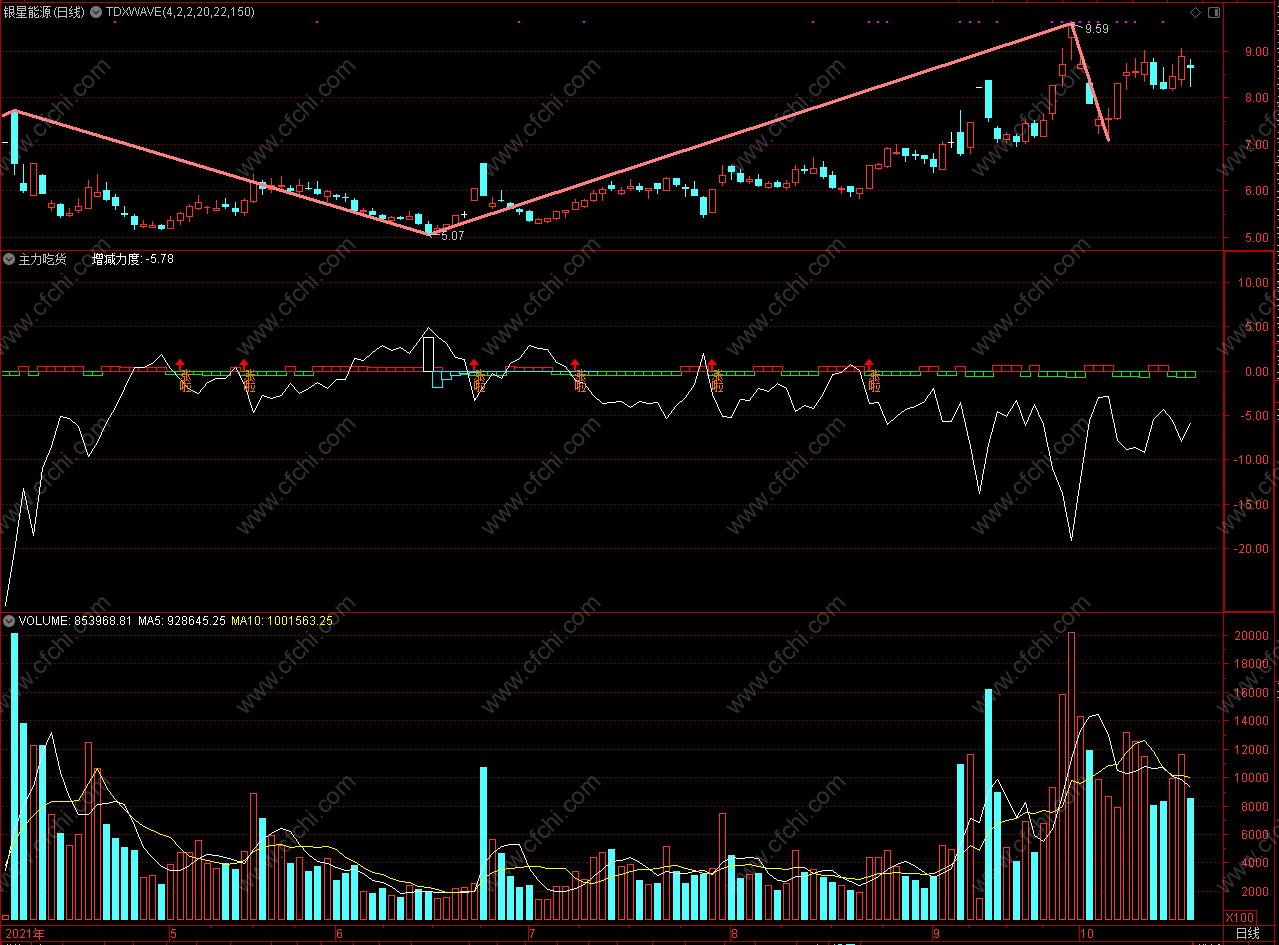The width and height of the screenshot is (1279, 945).
Task: Click the tallest red volume bar near October
Action: pyautogui.click(x=1072, y=776)
